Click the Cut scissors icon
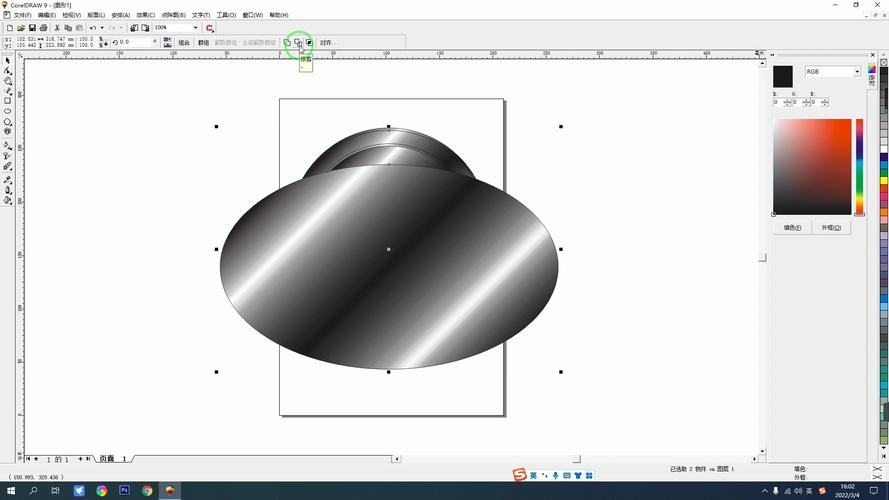Image resolution: width=889 pixels, height=500 pixels. click(56, 28)
